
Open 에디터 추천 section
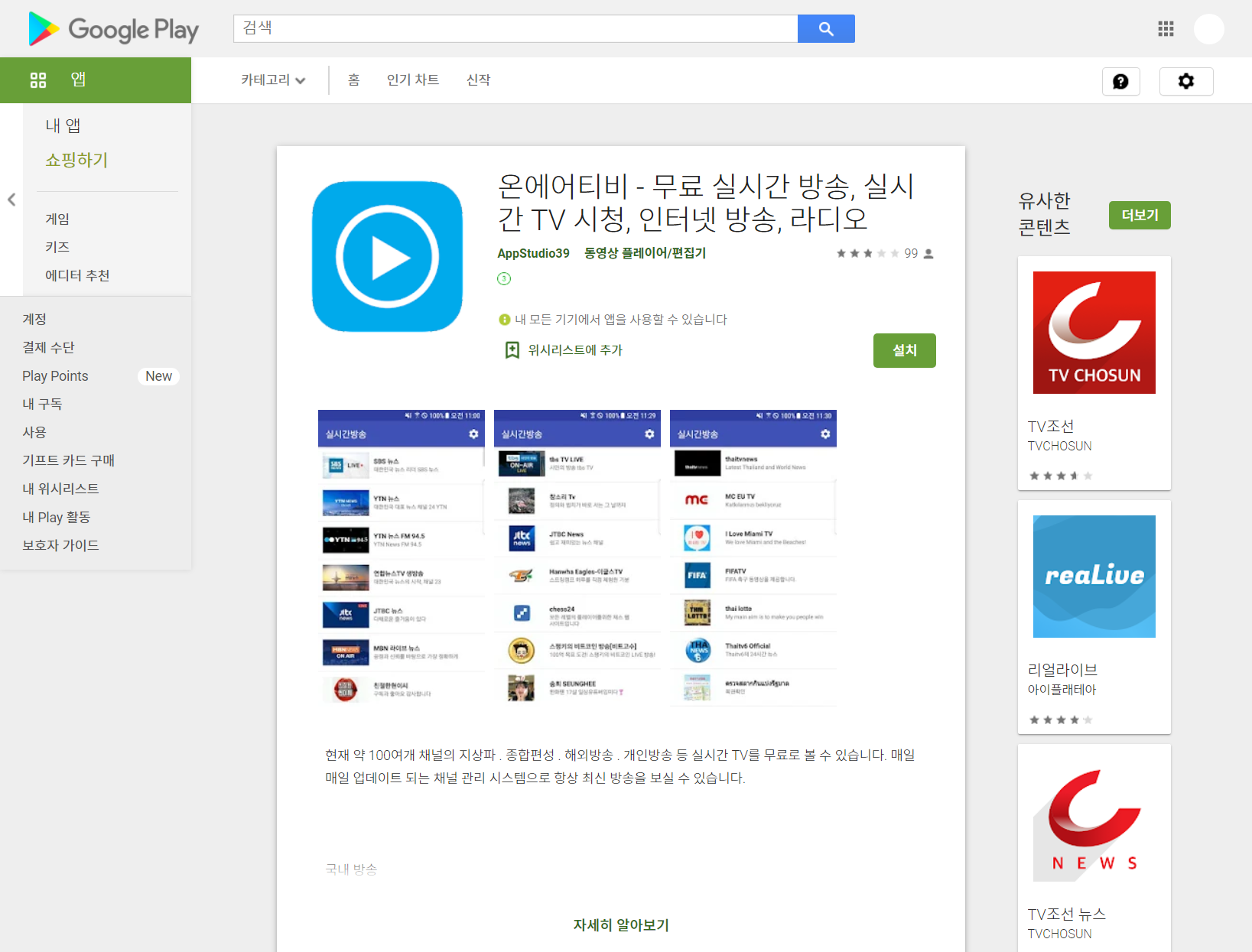point(77,275)
